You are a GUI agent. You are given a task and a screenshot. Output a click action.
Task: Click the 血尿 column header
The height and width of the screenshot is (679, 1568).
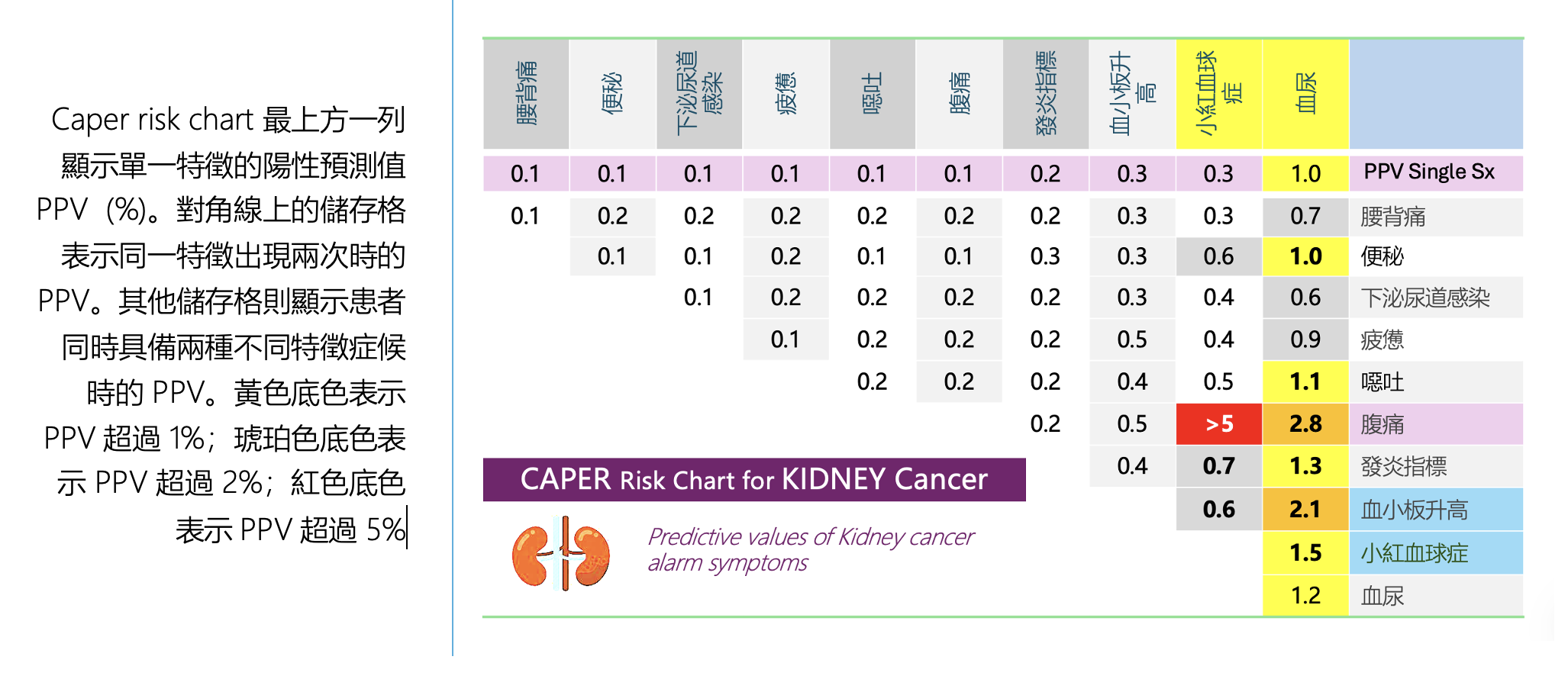click(x=1306, y=93)
